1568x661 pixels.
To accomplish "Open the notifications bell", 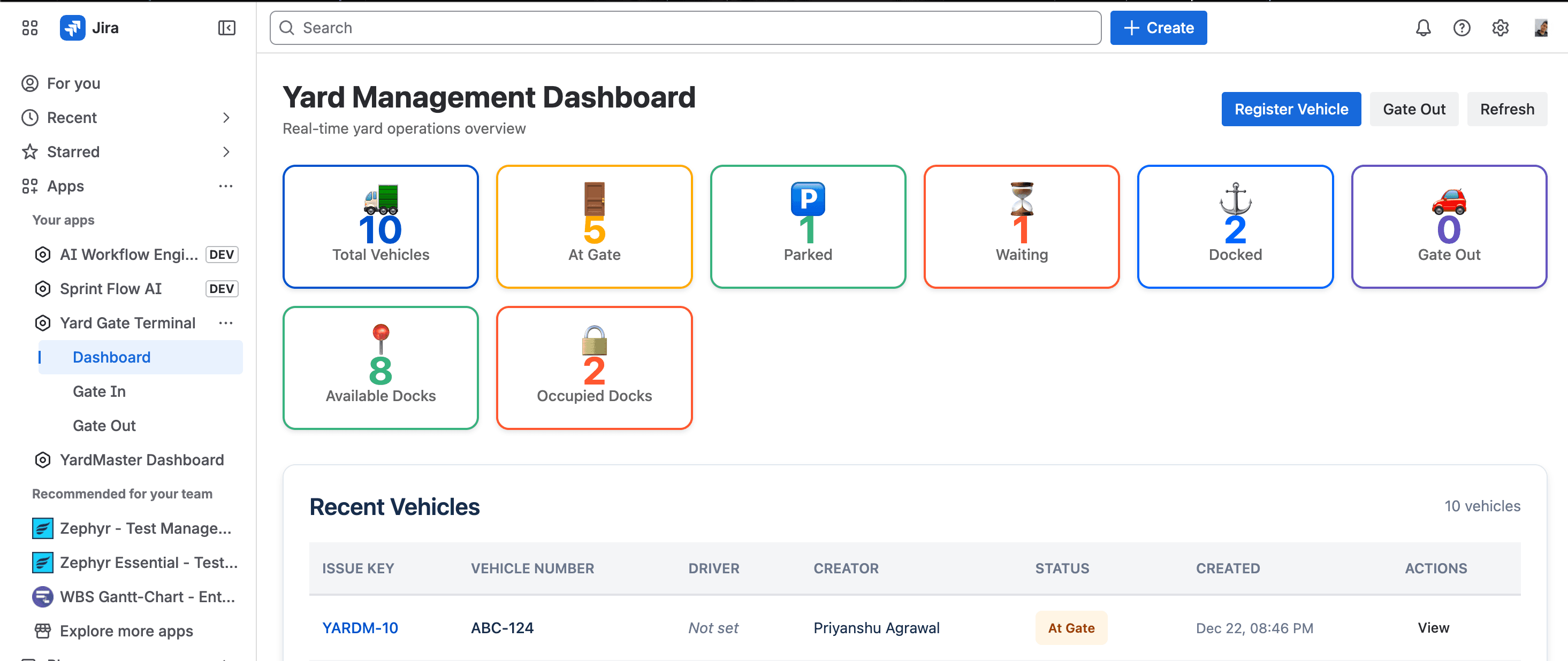I will [1422, 28].
